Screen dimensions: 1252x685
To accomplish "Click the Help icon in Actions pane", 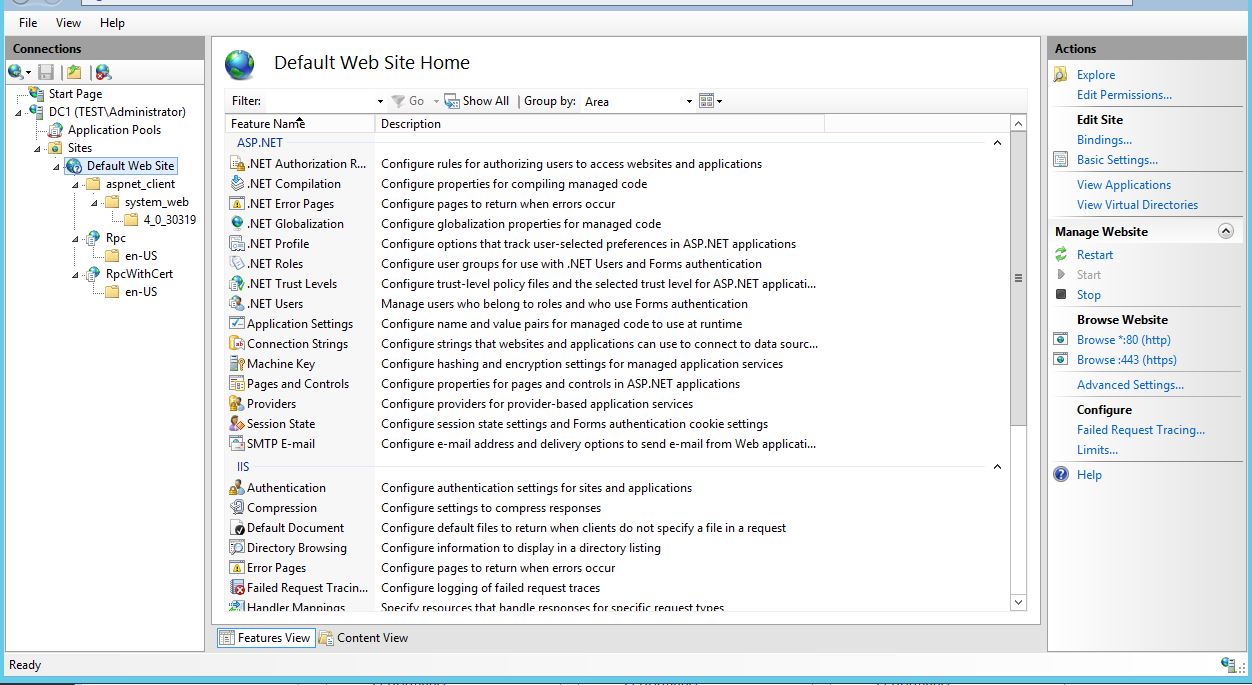I will [x=1061, y=475].
